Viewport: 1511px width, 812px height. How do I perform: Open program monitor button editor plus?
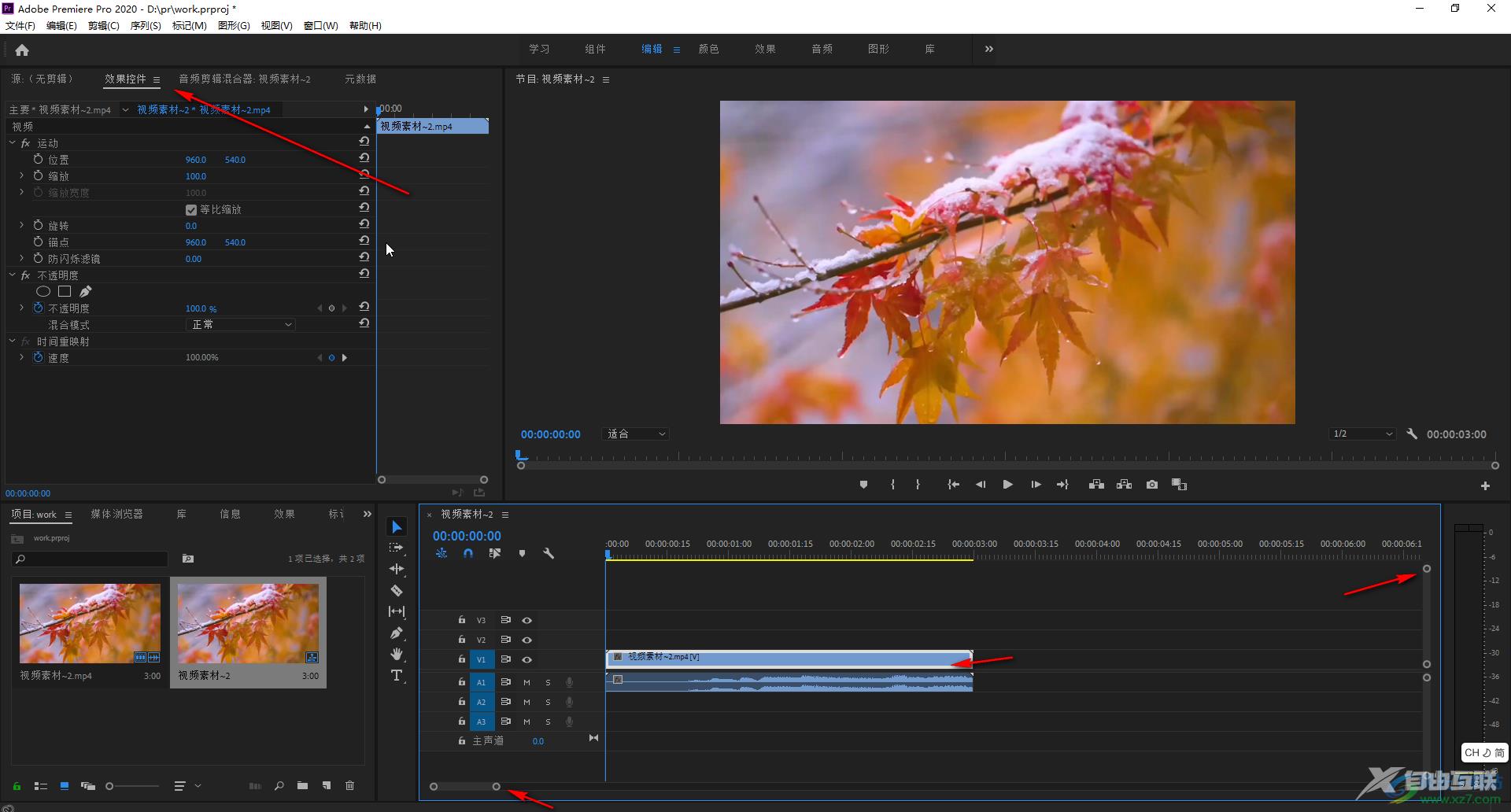click(x=1485, y=486)
